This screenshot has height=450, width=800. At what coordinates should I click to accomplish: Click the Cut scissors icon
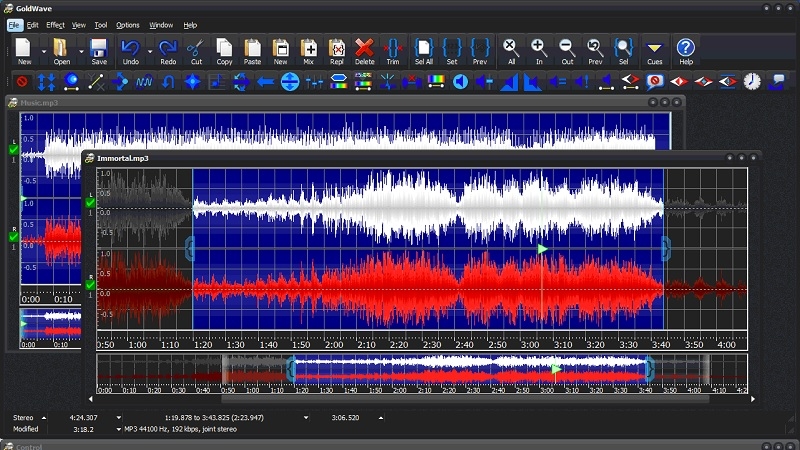(x=196, y=48)
